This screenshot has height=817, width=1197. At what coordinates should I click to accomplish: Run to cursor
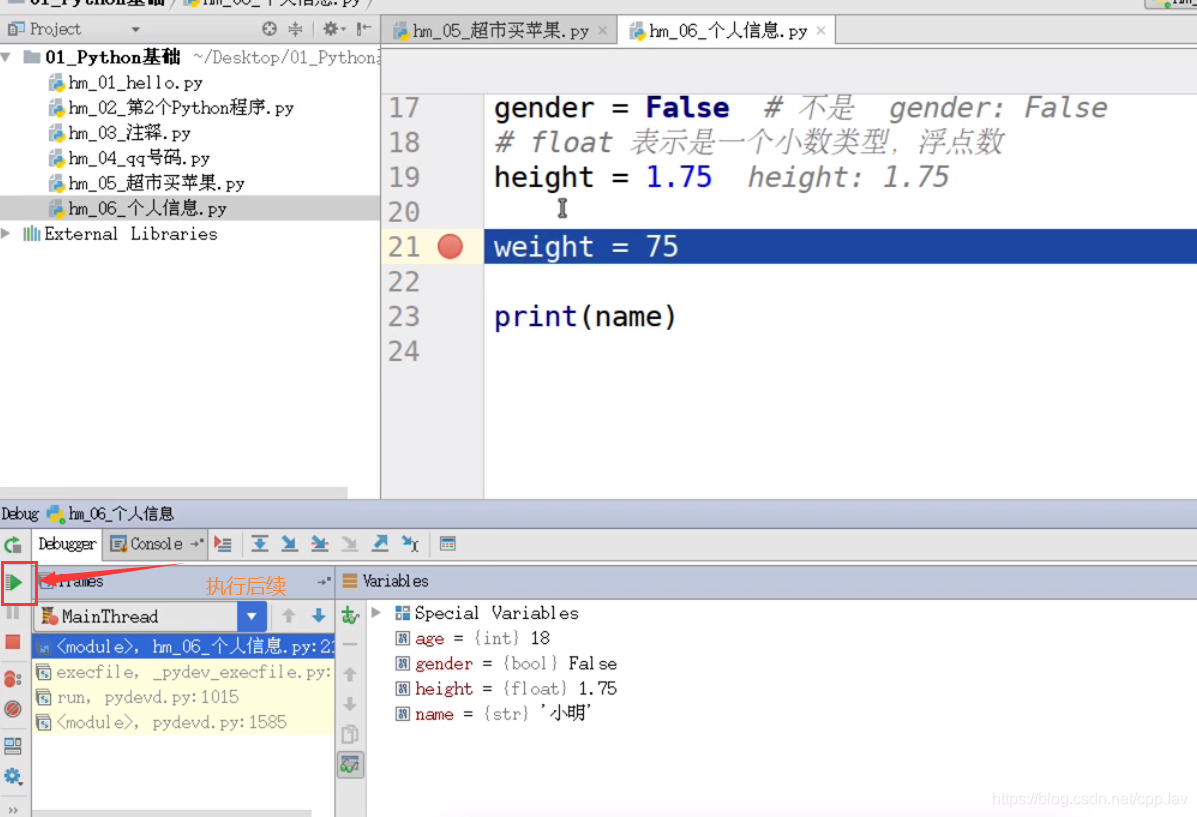coord(410,544)
